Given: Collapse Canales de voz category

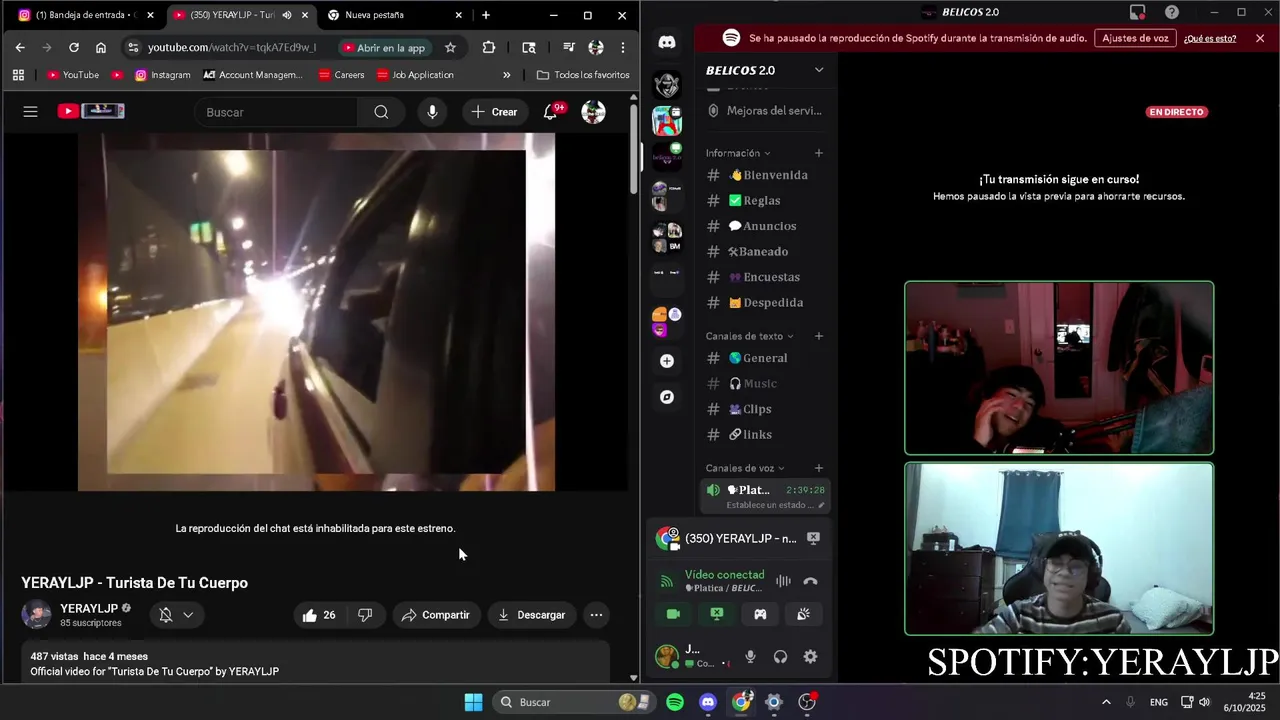Looking at the screenshot, I should coord(745,468).
